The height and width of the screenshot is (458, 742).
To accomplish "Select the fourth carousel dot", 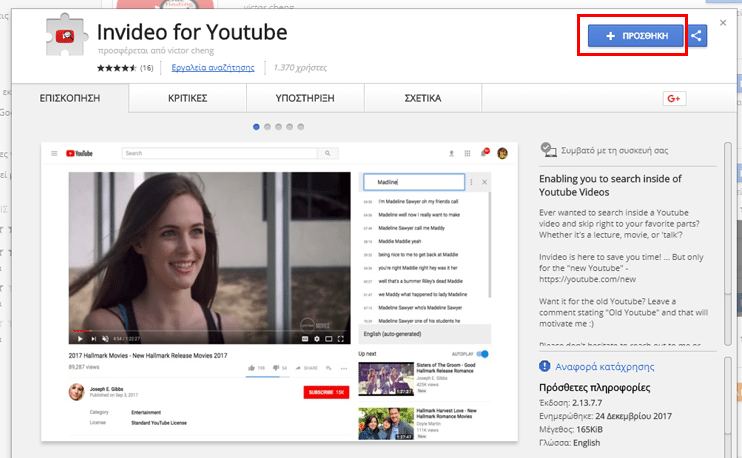I will (290, 127).
